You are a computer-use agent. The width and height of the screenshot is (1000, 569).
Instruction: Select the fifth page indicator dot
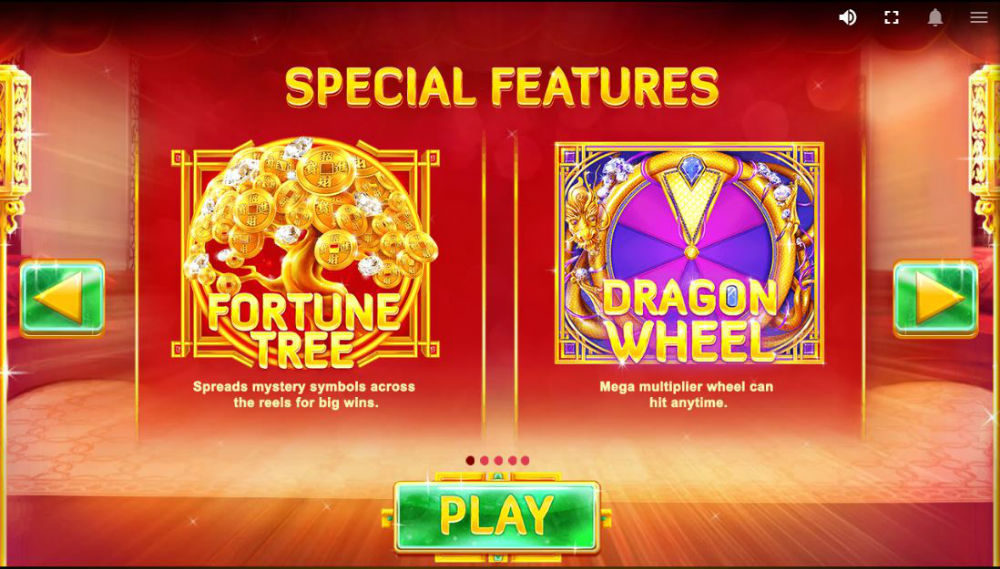pyautogui.click(x=525, y=461)
